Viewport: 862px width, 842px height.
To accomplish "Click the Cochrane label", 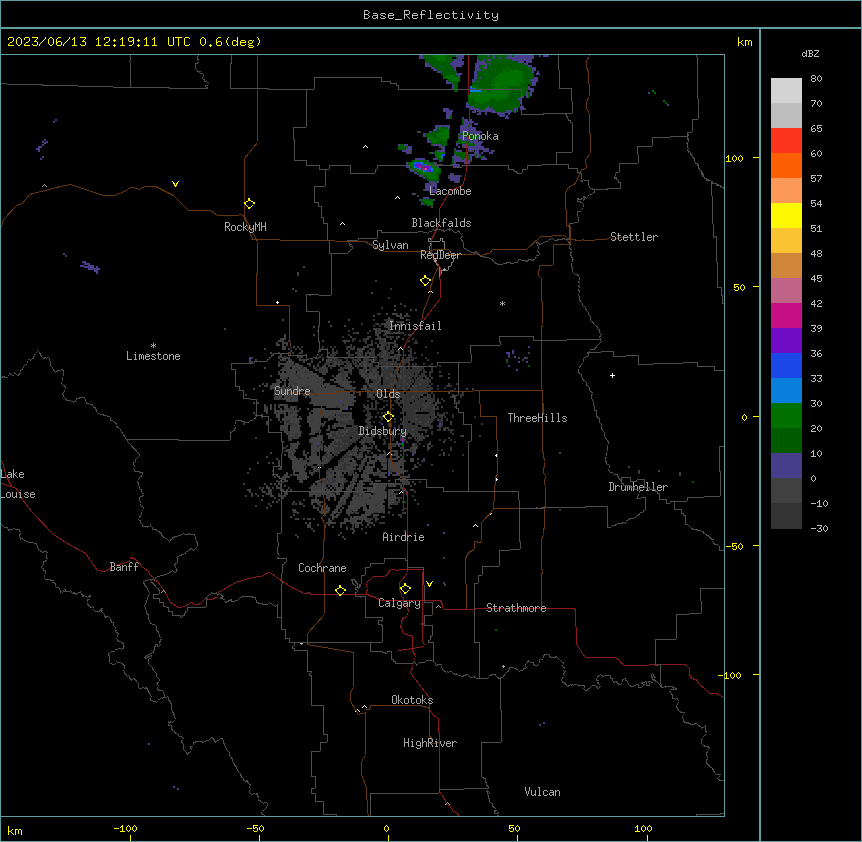I will tap(322, 568).
